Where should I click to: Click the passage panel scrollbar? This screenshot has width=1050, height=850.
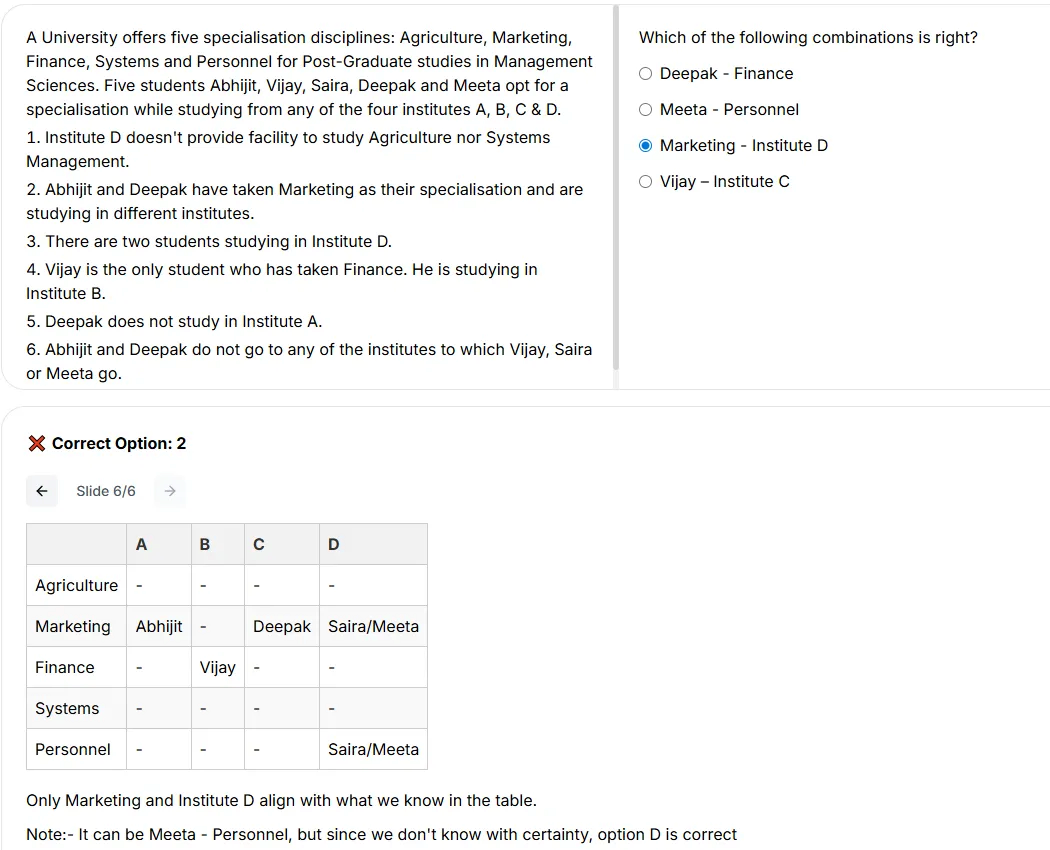coord(616,188)
